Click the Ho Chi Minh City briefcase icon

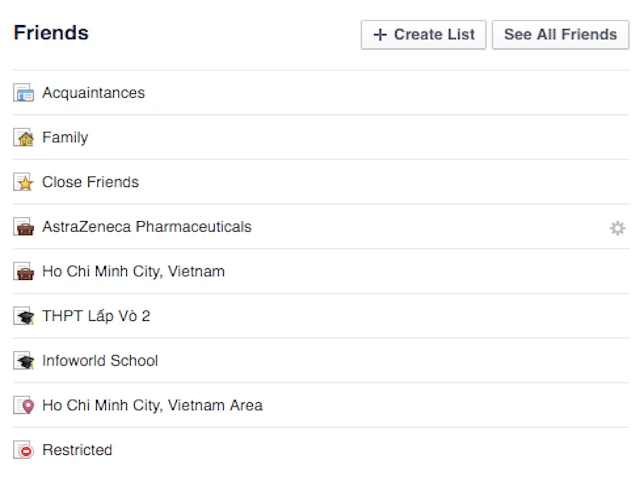(24, 271)
